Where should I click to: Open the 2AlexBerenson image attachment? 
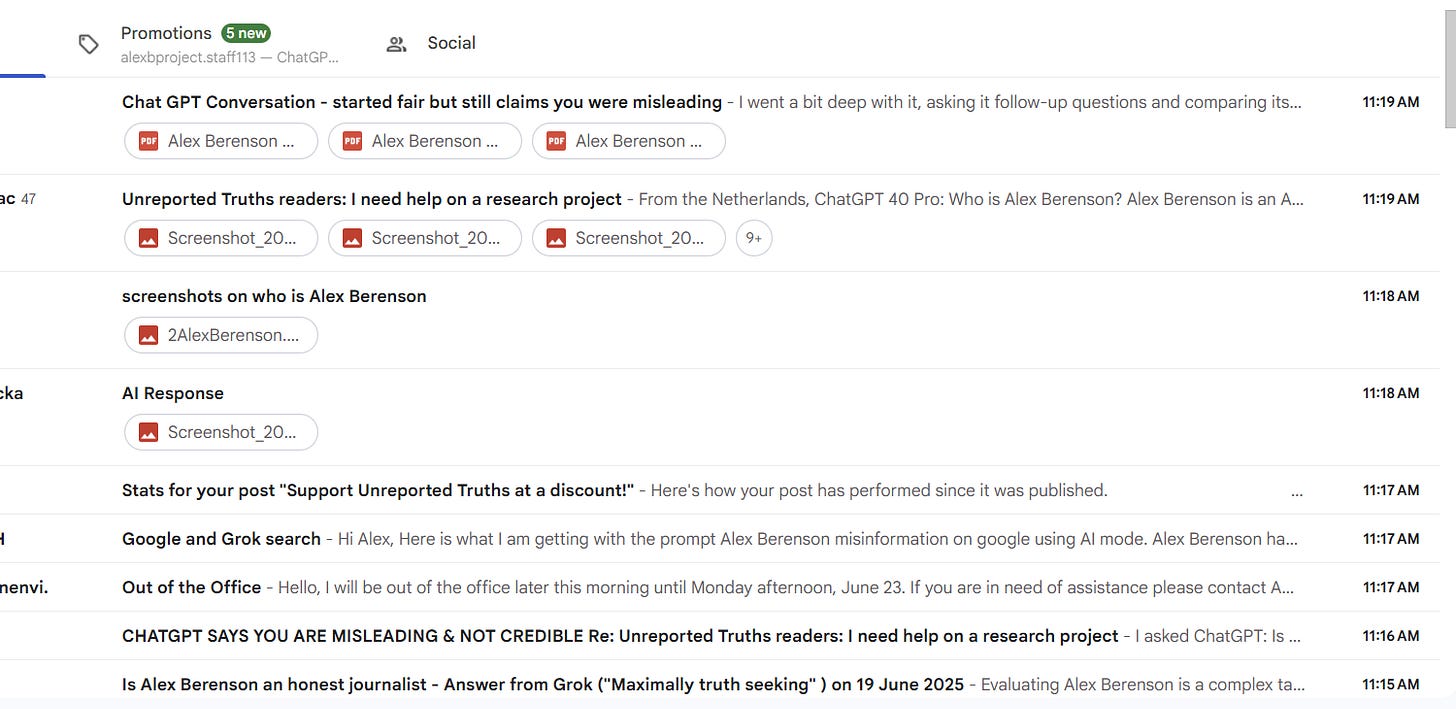[x=221, y=335]
